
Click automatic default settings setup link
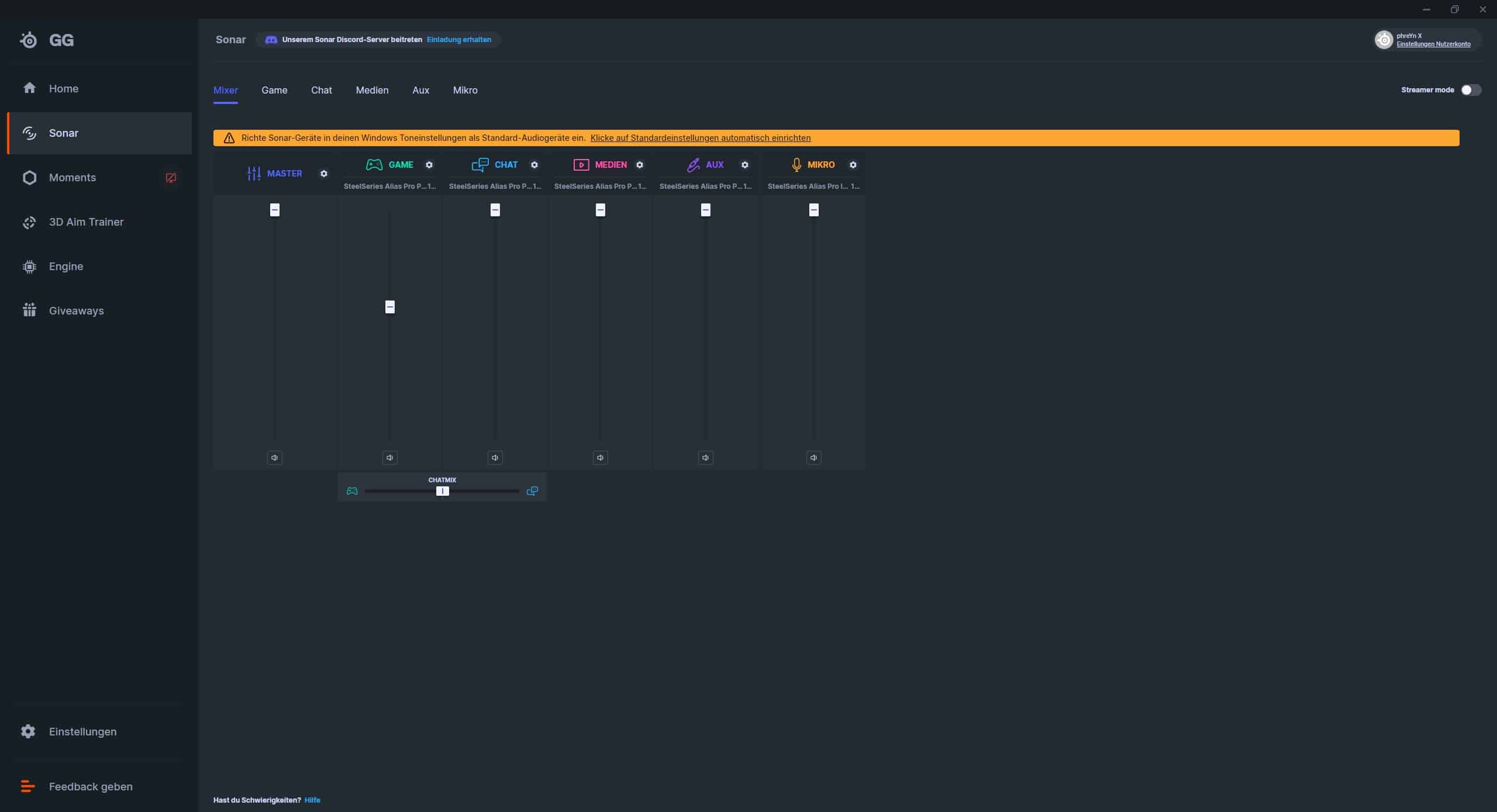click(x=700, y=138)
